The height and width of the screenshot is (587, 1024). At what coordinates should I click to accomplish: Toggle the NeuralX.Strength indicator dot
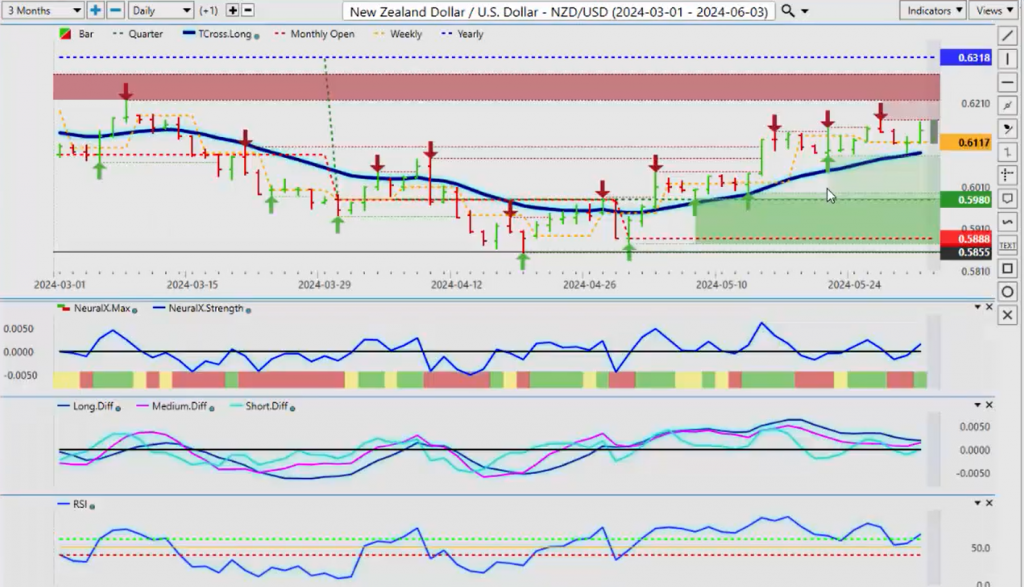coord(248,309)
